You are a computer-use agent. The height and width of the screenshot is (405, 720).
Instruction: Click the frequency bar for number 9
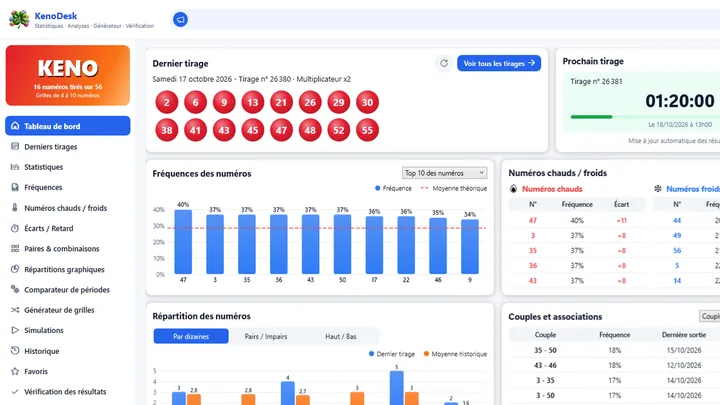(470, 247)
